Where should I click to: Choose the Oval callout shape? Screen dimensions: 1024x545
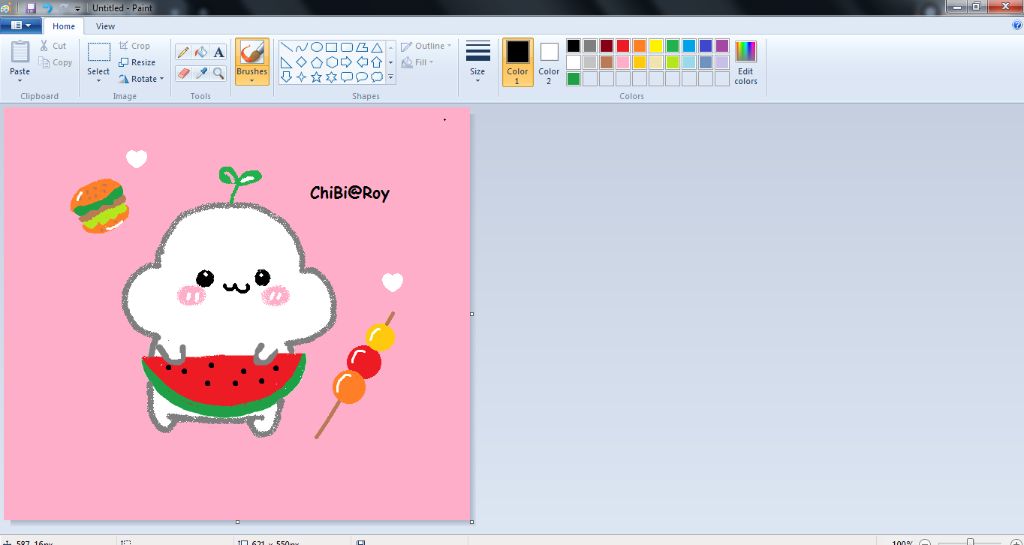361,77
